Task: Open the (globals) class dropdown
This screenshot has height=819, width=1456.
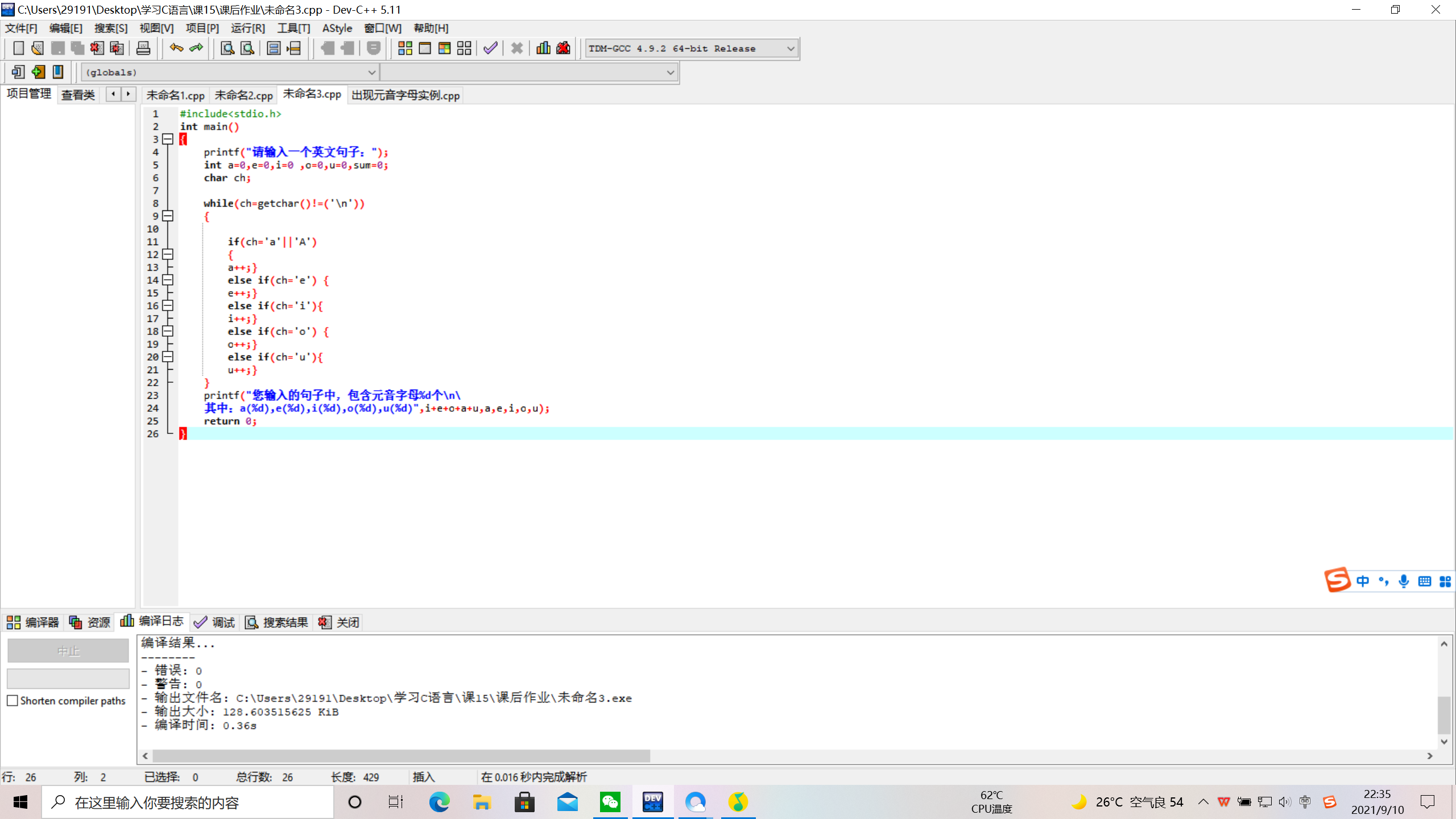Action: pos(230,72)
